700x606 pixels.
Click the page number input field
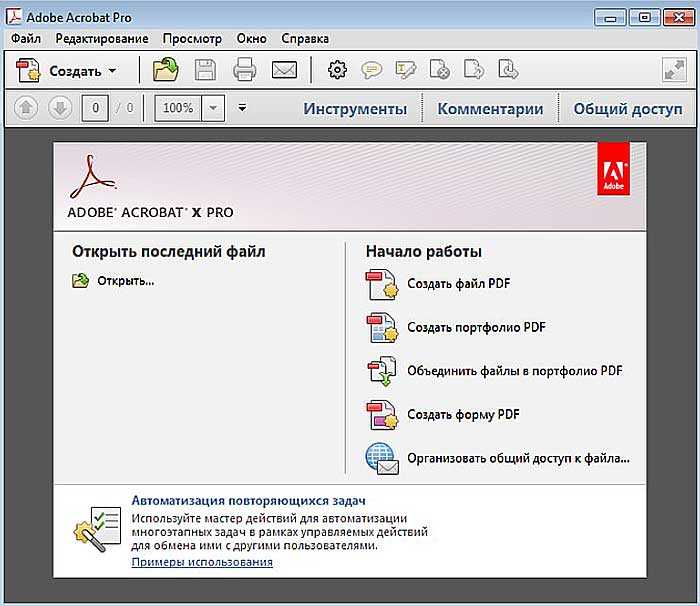95,108
